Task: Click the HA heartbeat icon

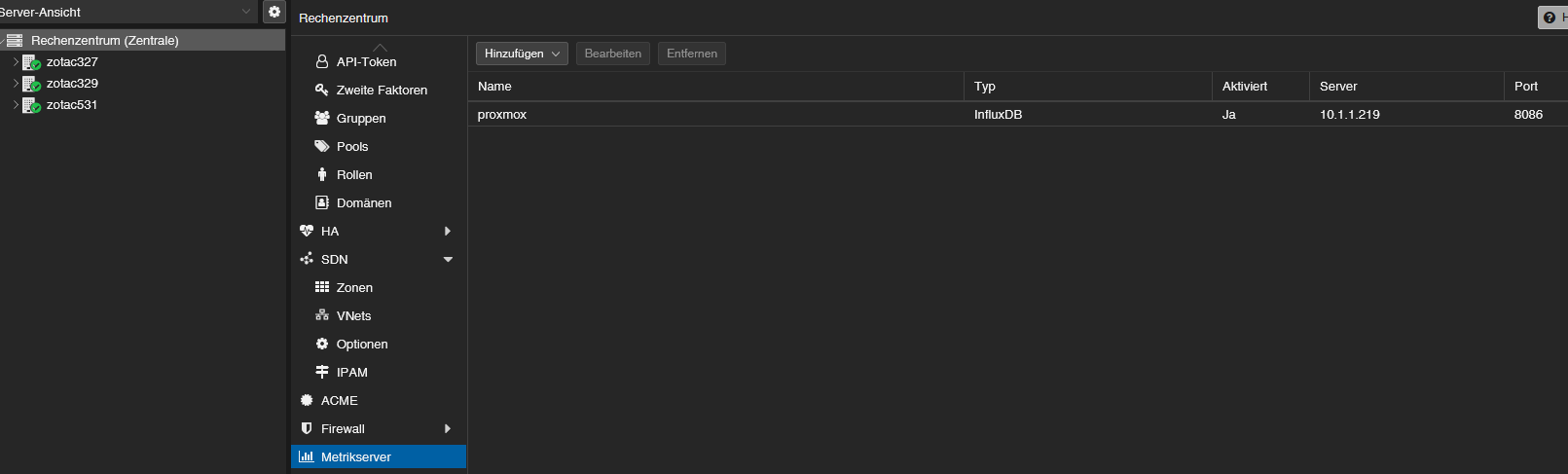Action: pos(307,231)
